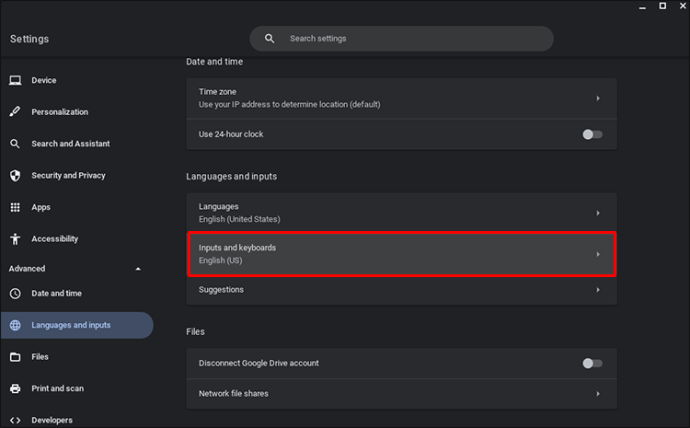This screenshot has height=428, width=690.
Task: Open the Suggestions submenu arrow
Action: [x=598, y=290]
